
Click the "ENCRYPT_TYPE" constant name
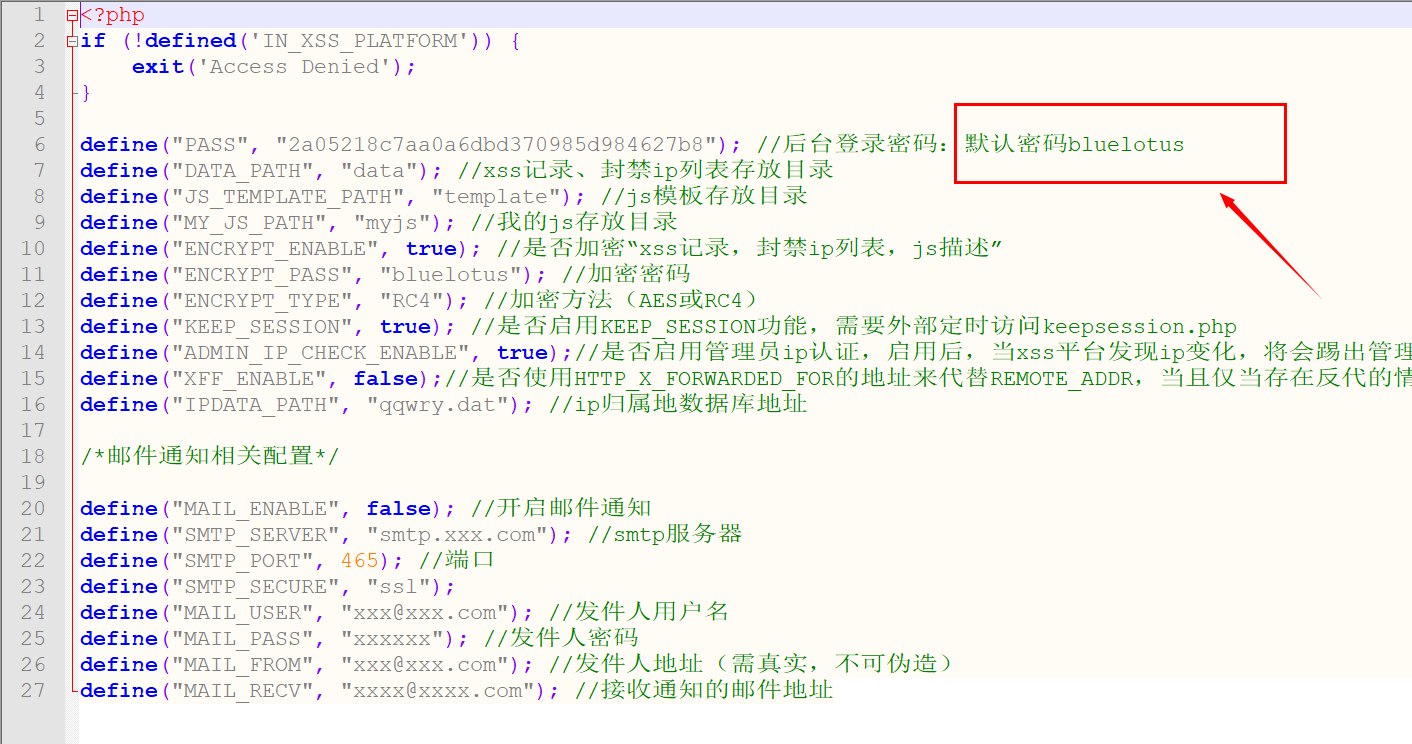pyautogui.click(x=263, y=301)
